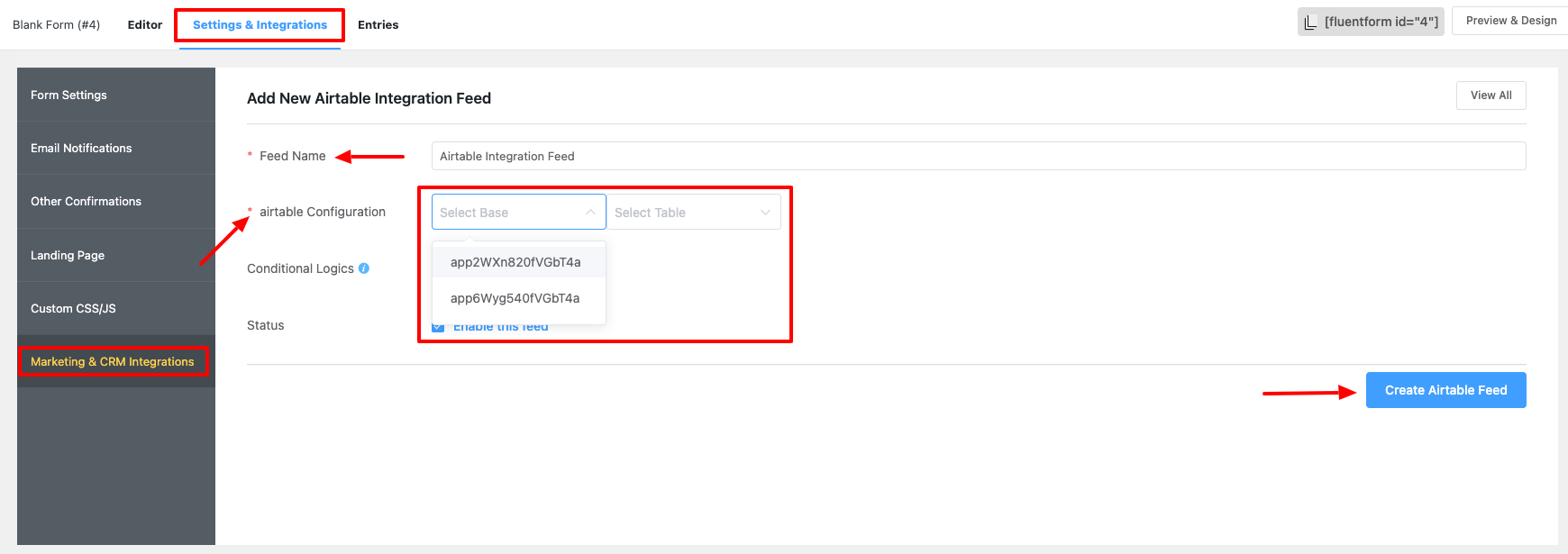The image size is (1568, 554).
Task: Collapse the Select Base dropdown
Action: tap(590, 213)
